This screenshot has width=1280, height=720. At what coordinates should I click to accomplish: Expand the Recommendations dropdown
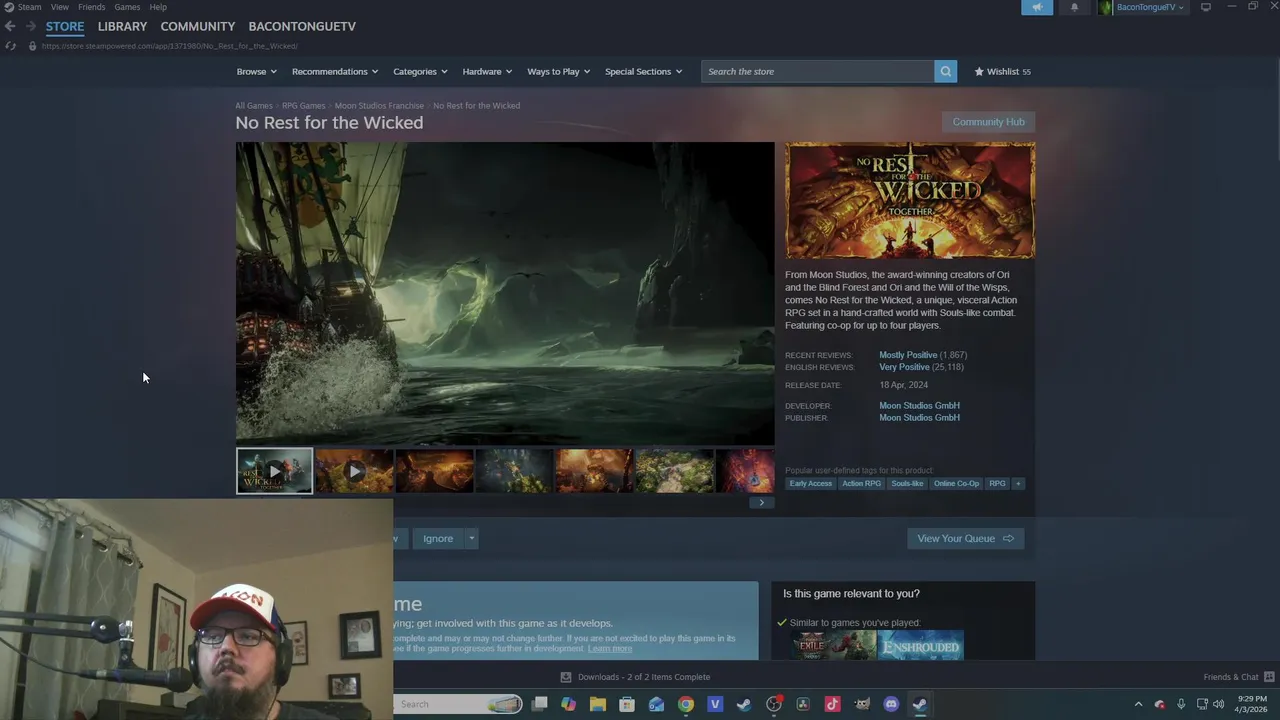[335, 71]
